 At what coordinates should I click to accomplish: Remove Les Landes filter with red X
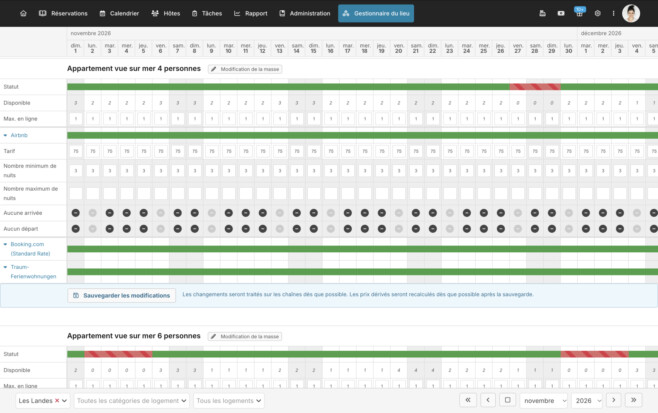click(x=57, y=400)
